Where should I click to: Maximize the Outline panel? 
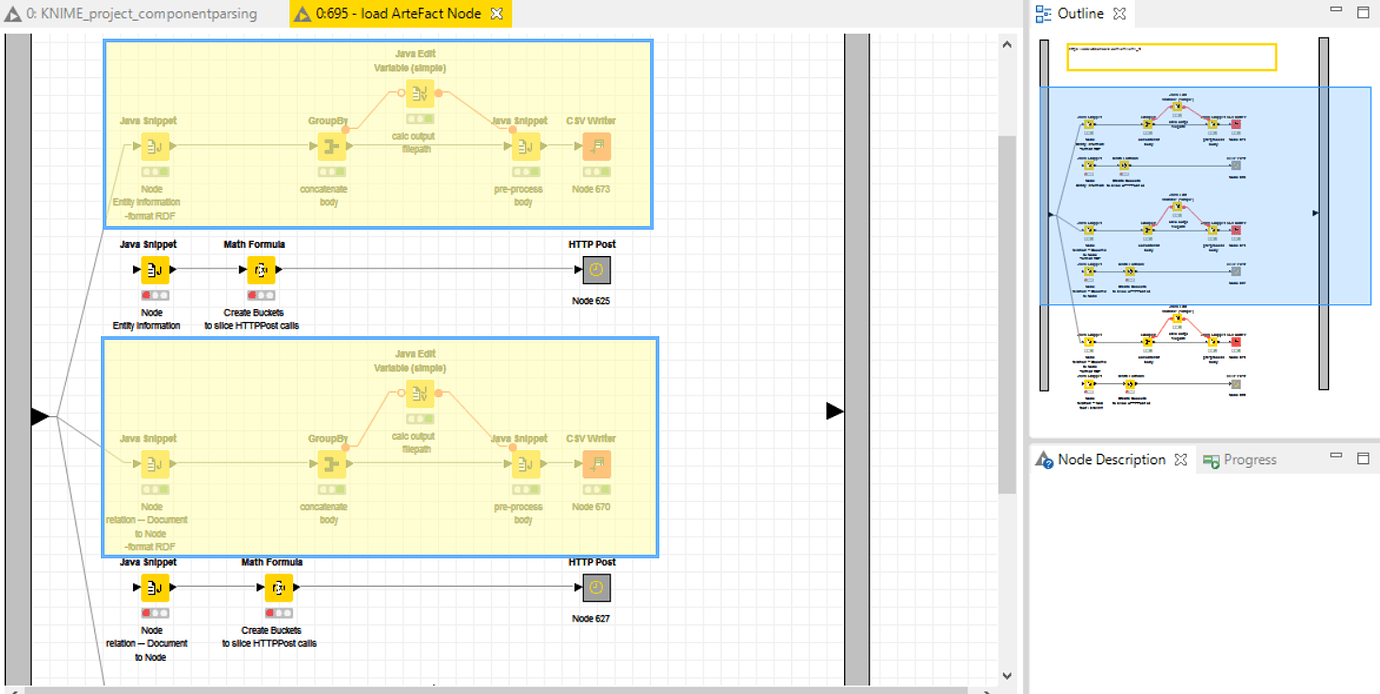click(x=1362, y=12)
